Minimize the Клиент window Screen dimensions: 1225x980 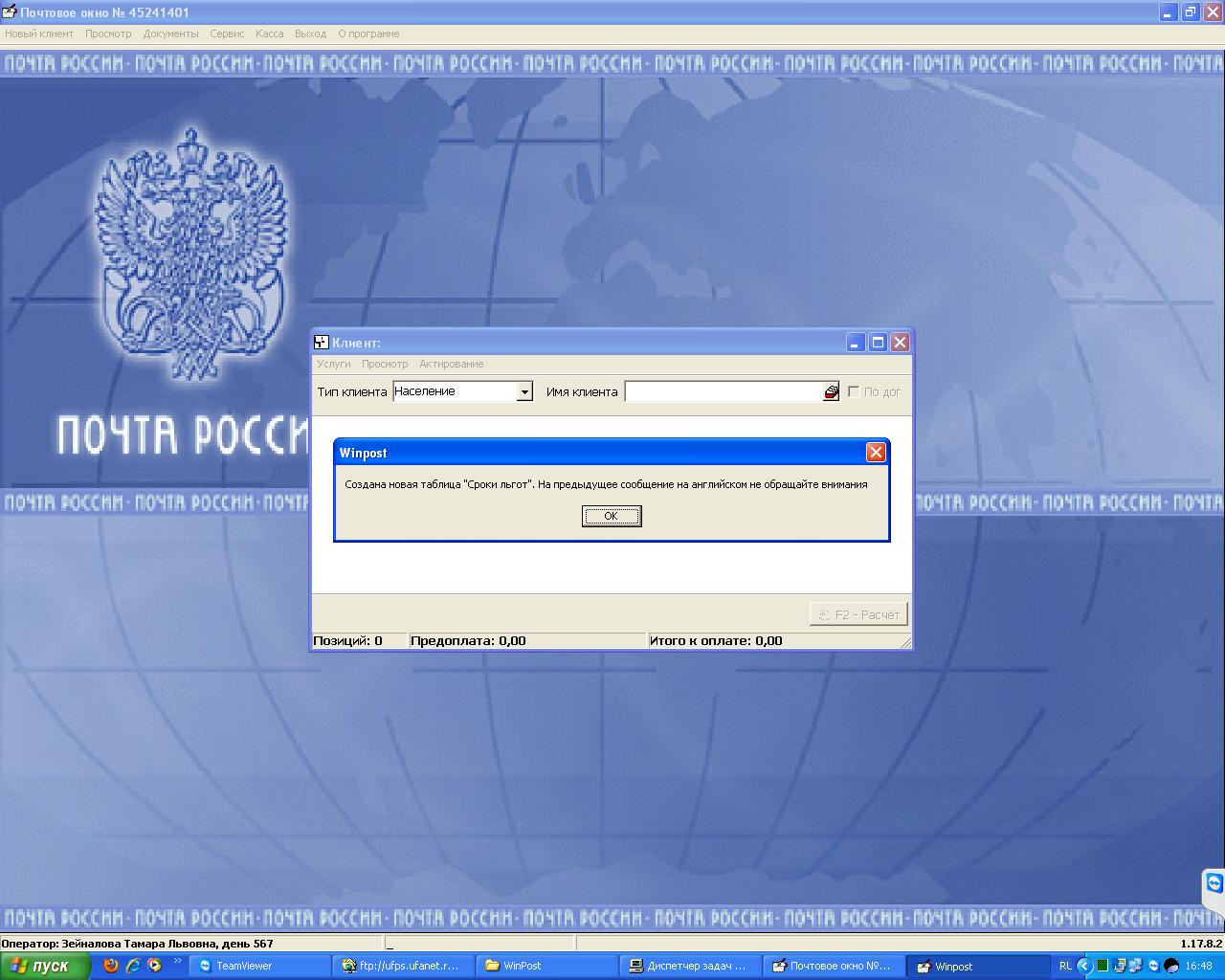click(x=855, y=342)
